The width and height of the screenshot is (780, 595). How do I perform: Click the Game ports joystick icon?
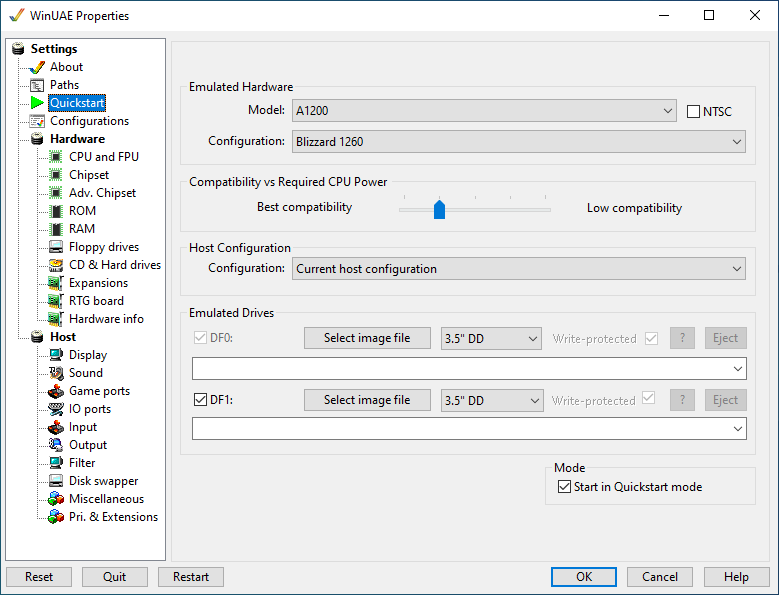pyautogui.click(x=56, y=391)
